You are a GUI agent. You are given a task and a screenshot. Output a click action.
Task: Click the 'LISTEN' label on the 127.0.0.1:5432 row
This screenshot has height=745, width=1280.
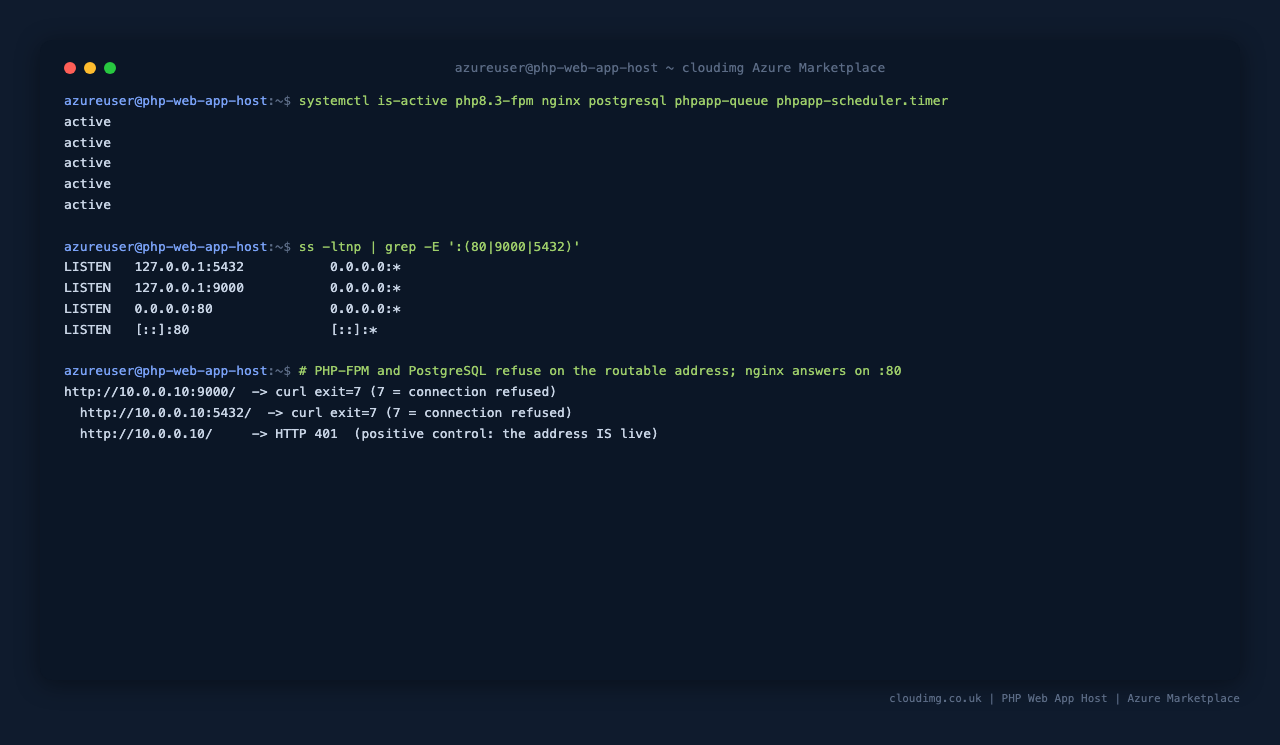[x=88, y=267]
